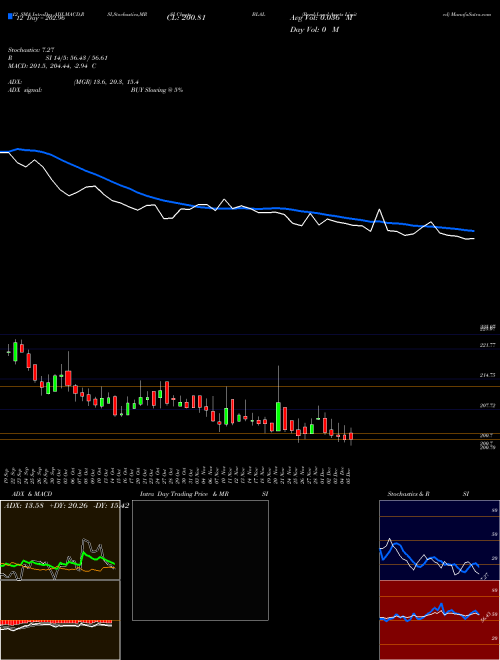Click the 'CL: 200.81' closing price value
This screenshot has height=660, width=500.
186,18
